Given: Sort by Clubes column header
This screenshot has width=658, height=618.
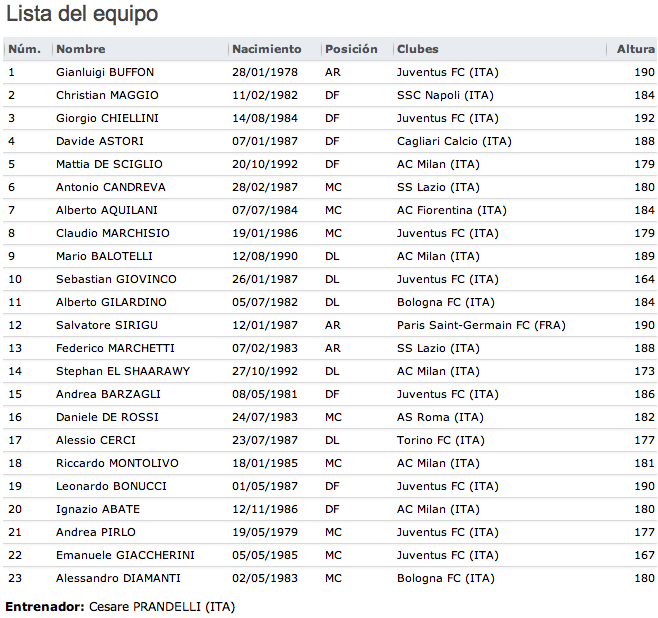Looking at the screenshot, I should [x=418, y=49].
